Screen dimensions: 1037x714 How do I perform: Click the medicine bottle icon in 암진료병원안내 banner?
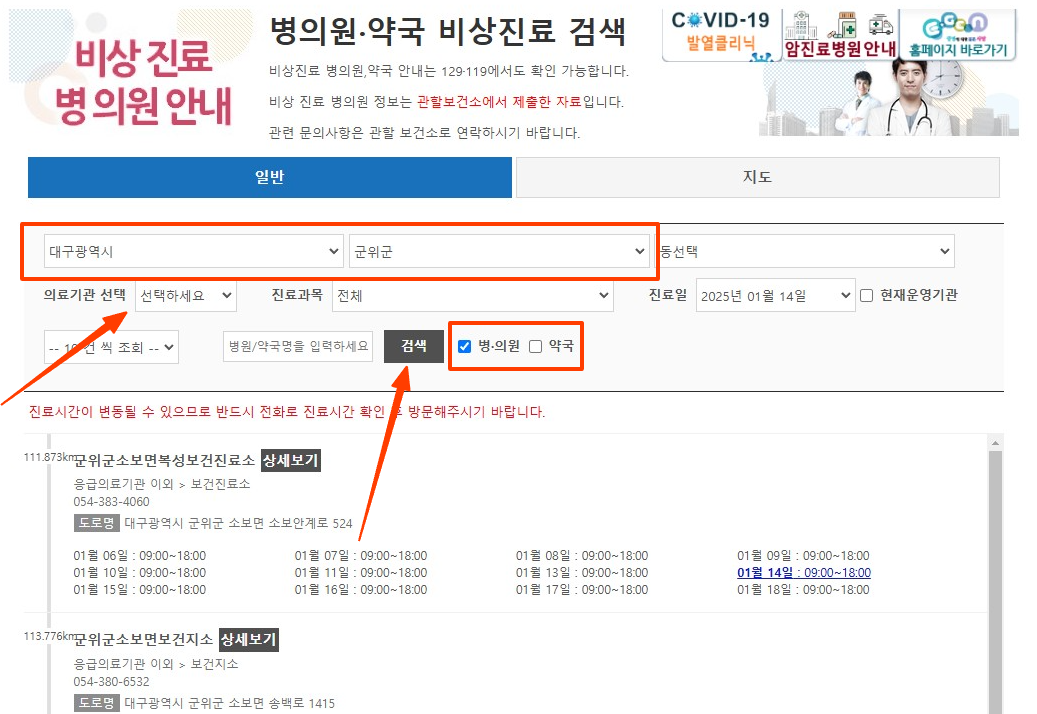(x=846, y=26)
